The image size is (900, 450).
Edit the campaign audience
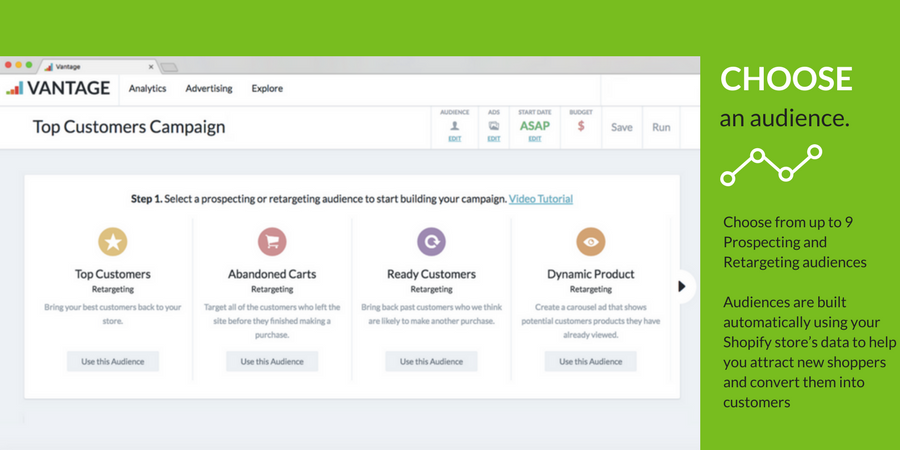455,139
